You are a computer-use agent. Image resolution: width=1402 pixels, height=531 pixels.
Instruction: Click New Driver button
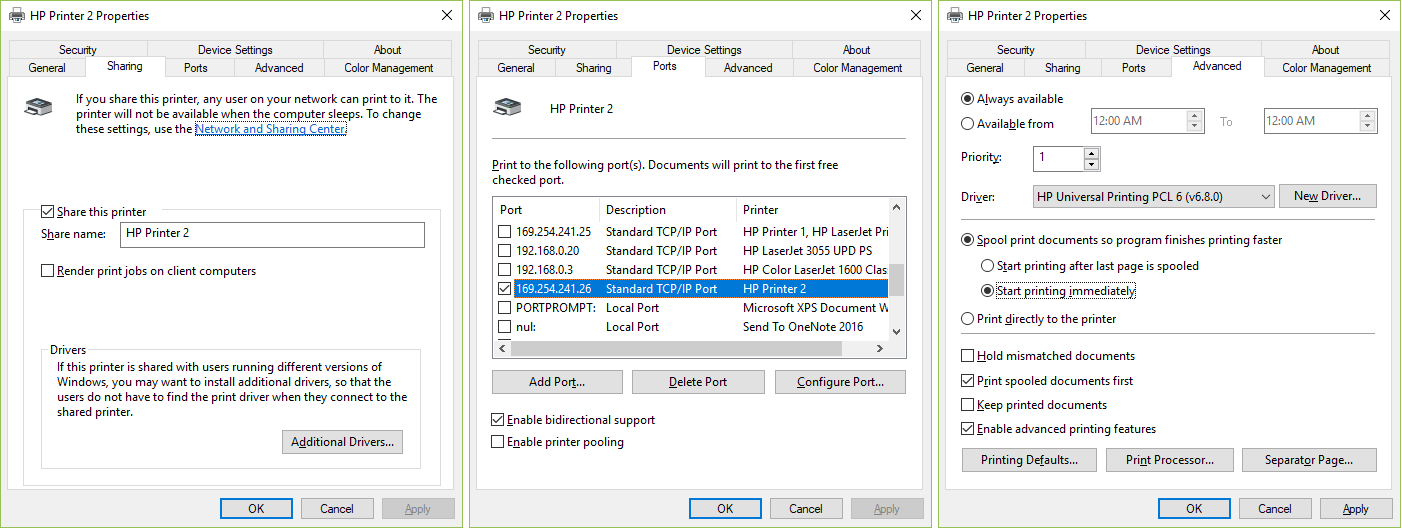(1328, 196)
